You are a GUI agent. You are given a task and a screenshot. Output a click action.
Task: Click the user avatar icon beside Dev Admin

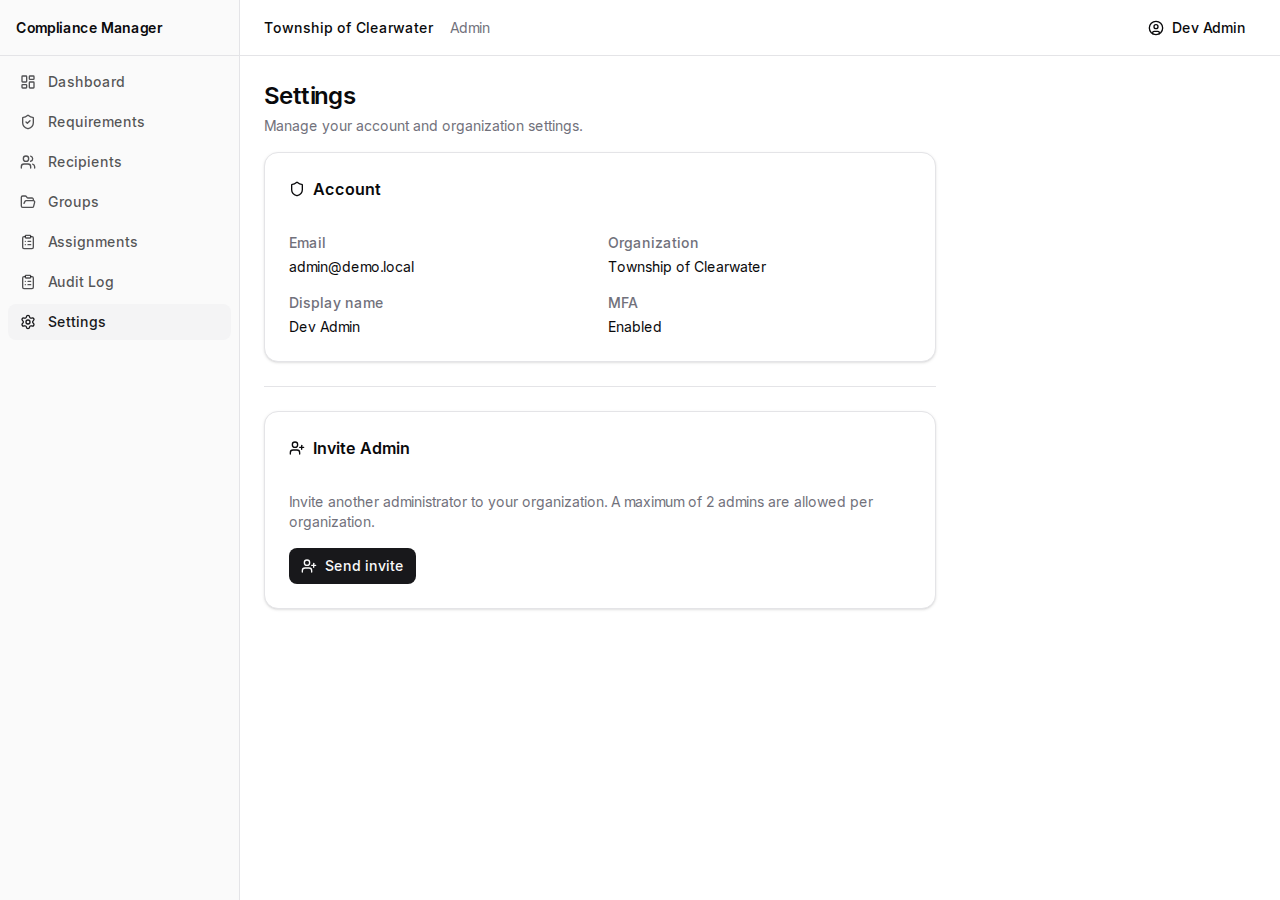pos(1156,28)
